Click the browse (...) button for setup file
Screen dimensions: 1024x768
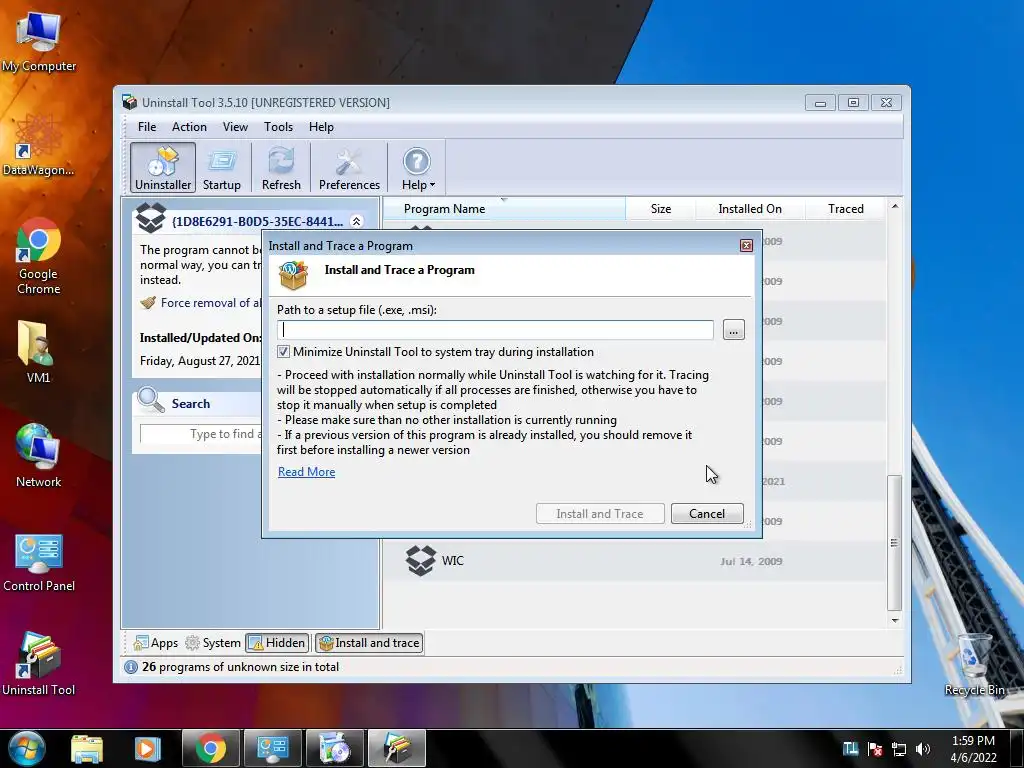coord(733,330)
